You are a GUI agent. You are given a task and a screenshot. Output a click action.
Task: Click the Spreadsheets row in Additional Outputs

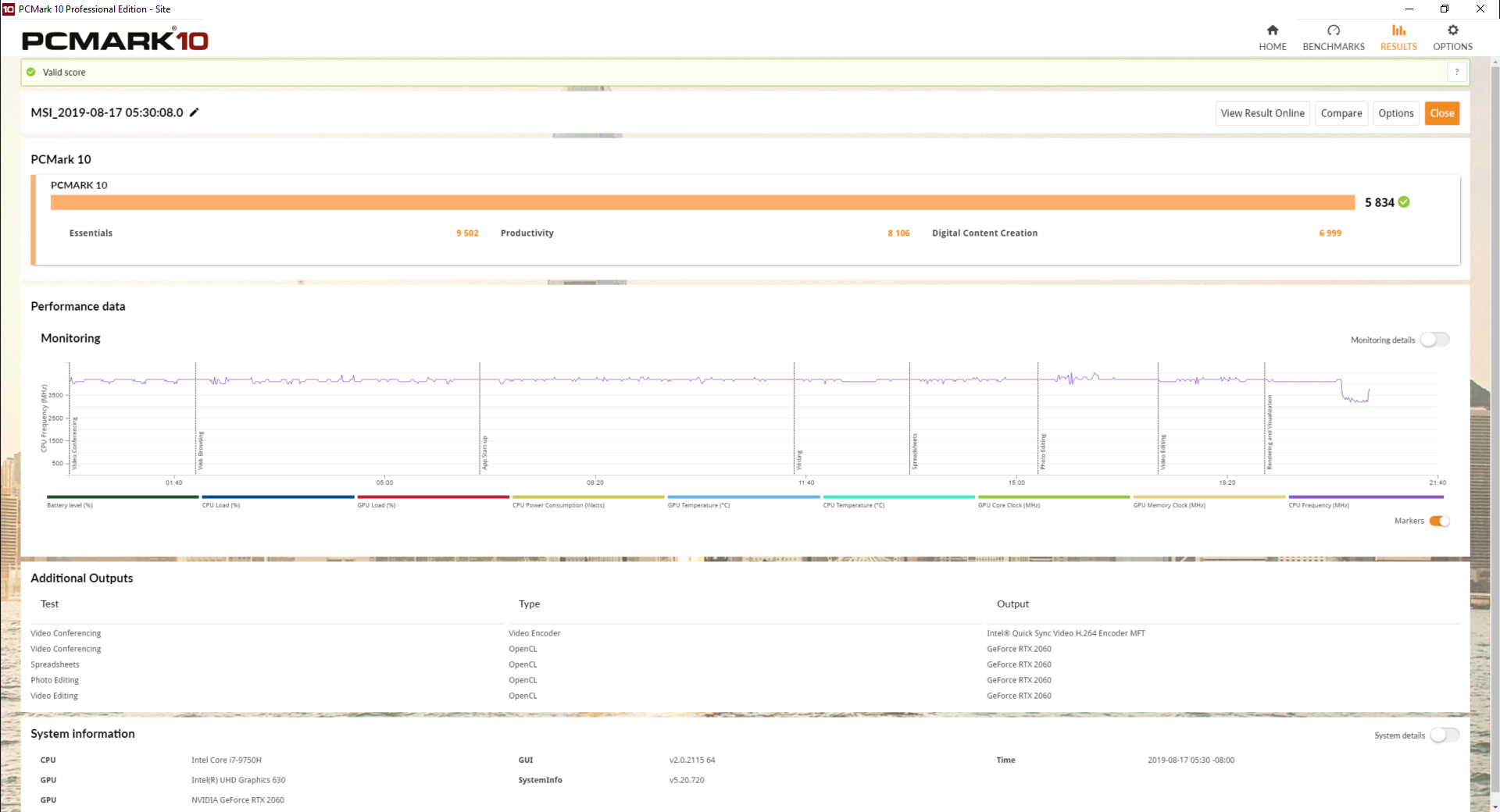tap(745, 664)
